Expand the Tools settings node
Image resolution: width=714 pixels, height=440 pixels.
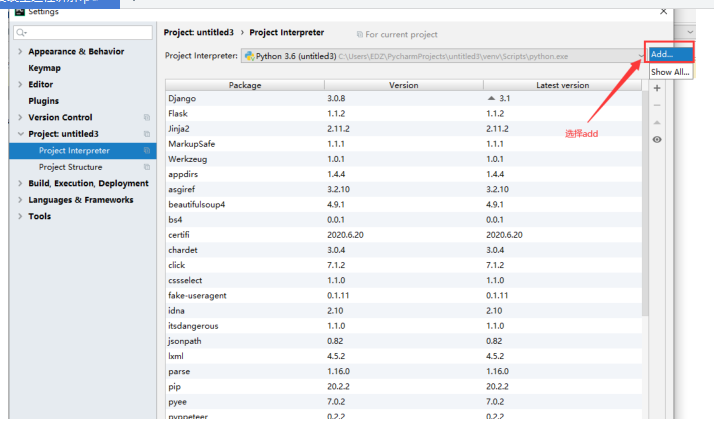tap(20, 216)
